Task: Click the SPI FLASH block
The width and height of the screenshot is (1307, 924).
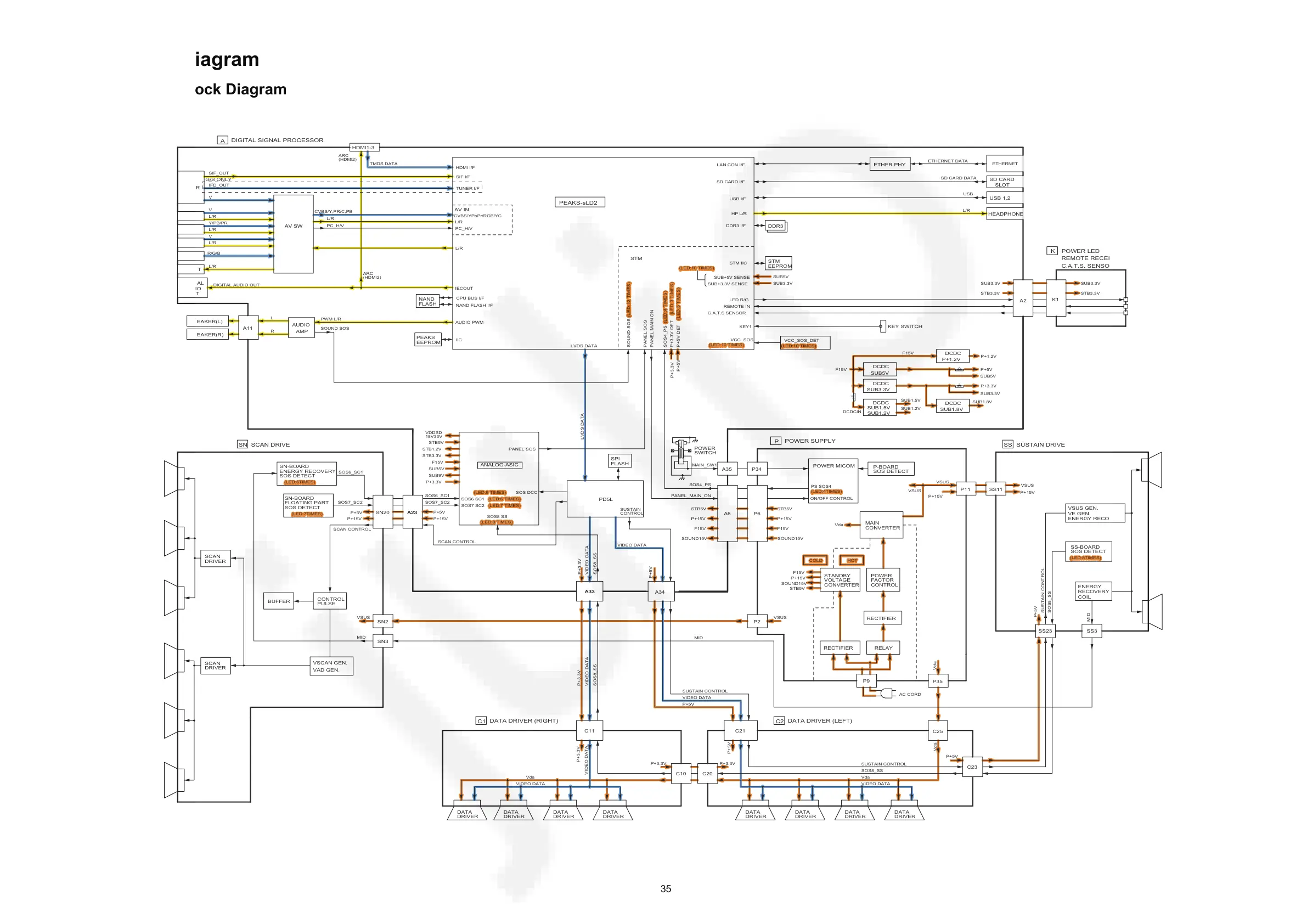Action: click(x=619, y=461)
